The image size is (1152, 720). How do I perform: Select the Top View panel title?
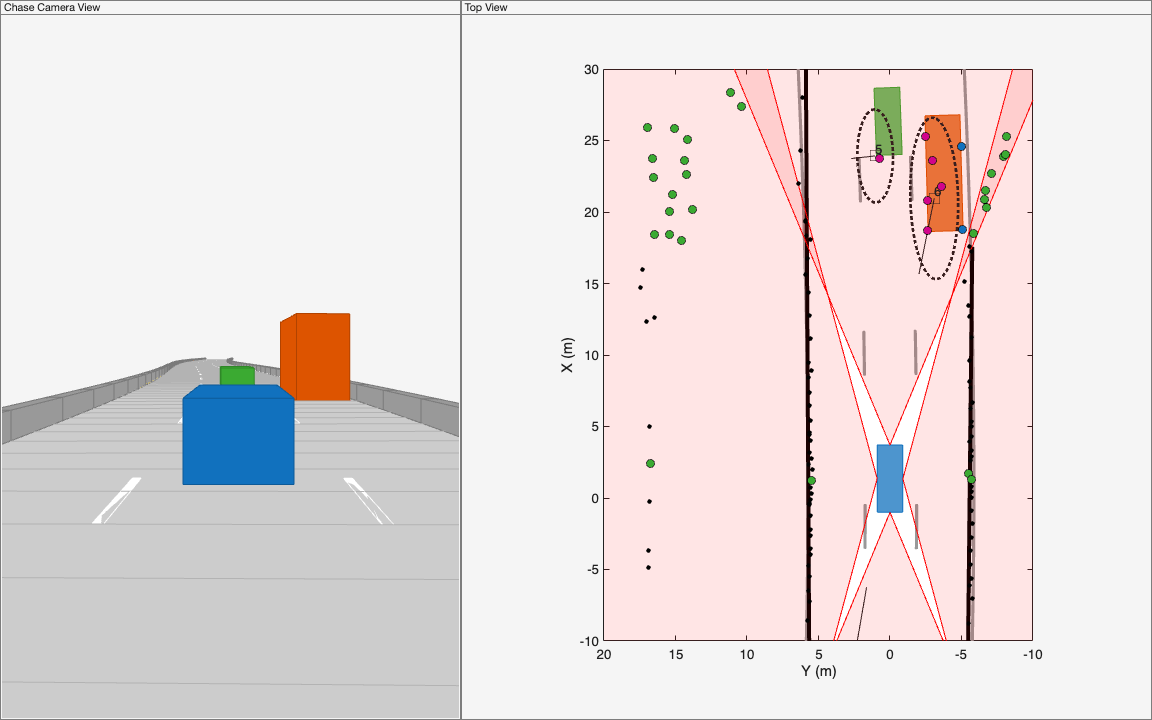(x=486, y=7)
